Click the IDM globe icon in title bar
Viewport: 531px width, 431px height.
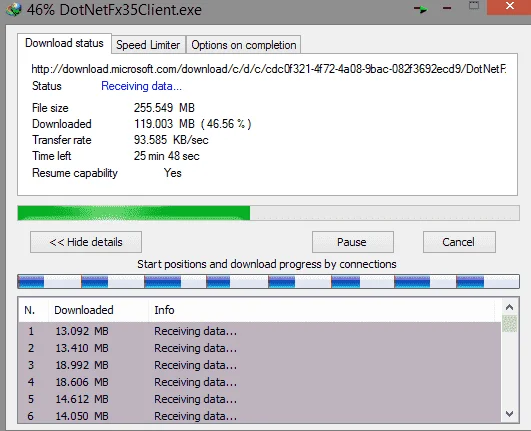pos(14,9)
